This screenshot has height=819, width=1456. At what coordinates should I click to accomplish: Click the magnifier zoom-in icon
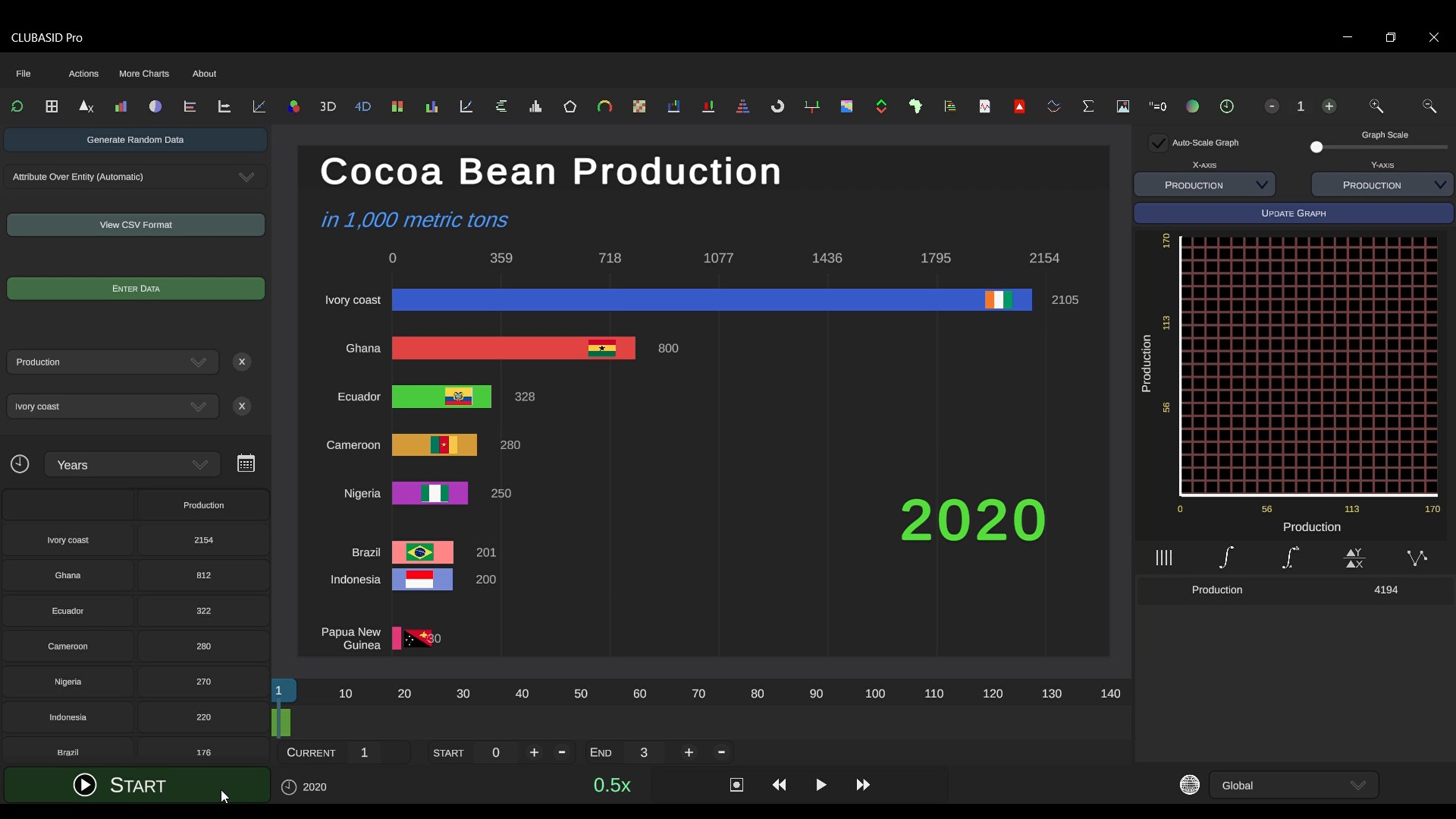point(1376,107)
